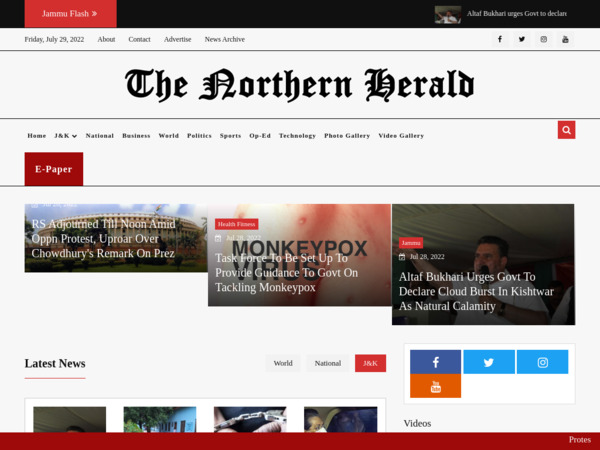Screen dimensions: 600x450
Task: Open the Technology menu item
Action: [x=297, y=135]
